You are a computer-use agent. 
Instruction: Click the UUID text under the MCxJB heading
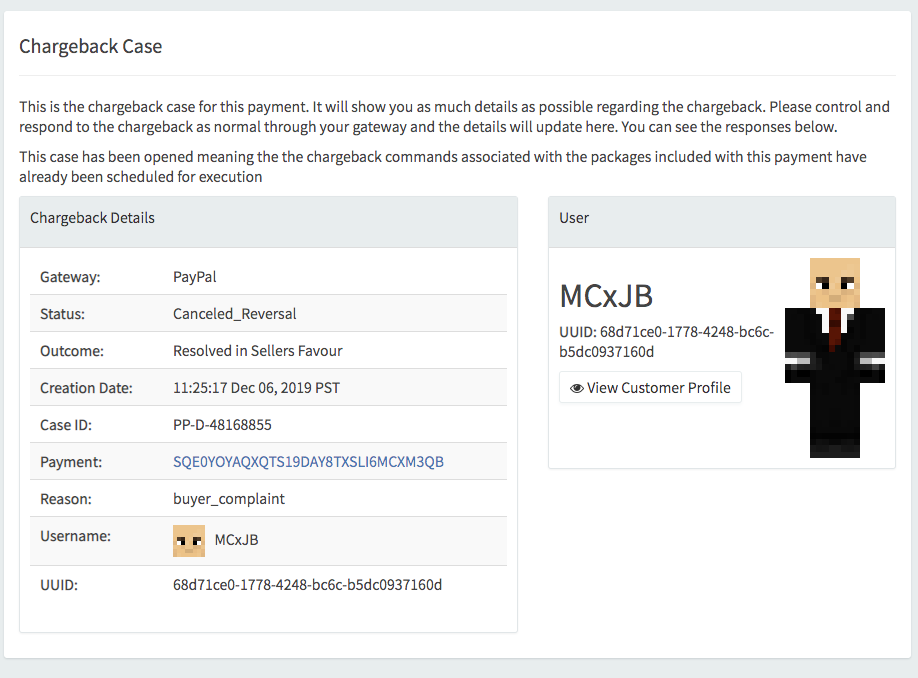coord(666,342)
